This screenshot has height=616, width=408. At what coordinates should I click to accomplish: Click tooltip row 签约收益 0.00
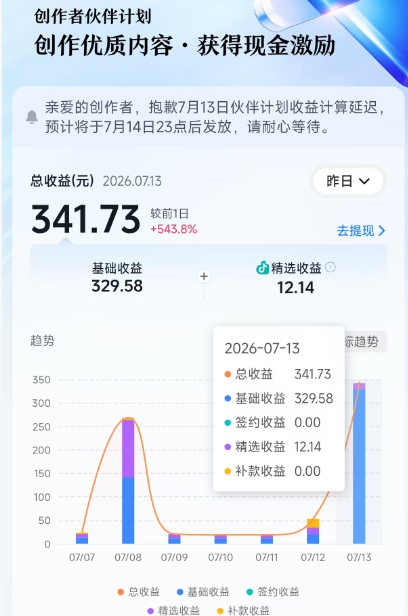click(x=272, y=422)
